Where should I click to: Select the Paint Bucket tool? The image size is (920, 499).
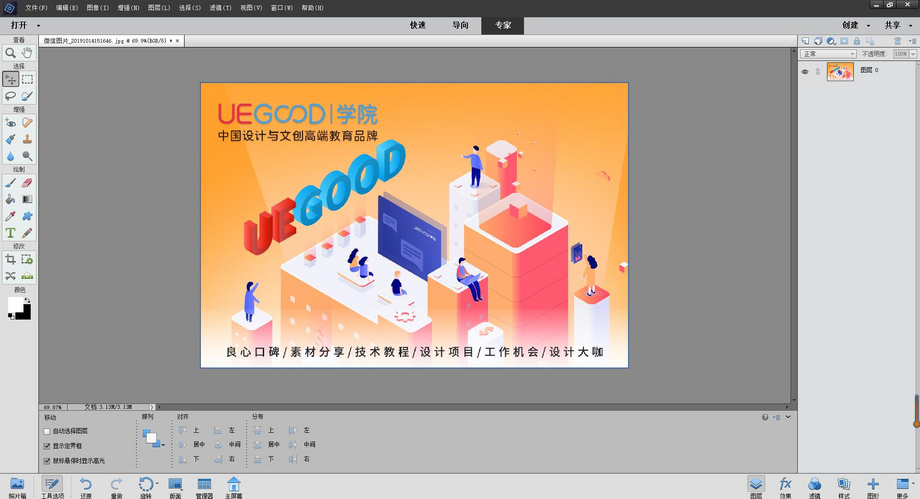11,200
